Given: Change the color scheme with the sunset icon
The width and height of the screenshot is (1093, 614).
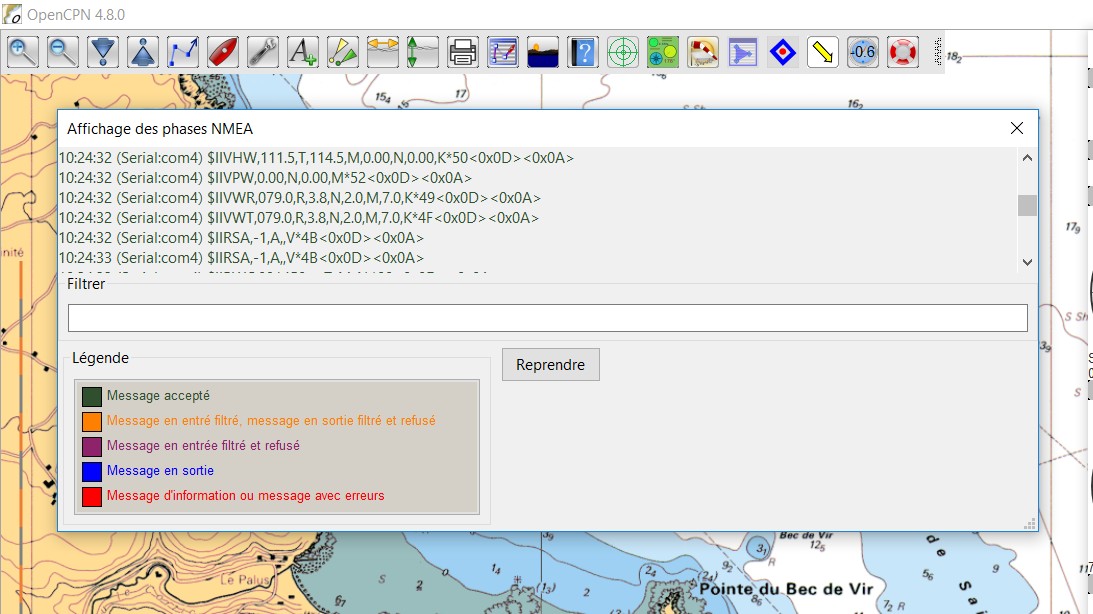Looking at the screenshot, I should coord(542,52).
